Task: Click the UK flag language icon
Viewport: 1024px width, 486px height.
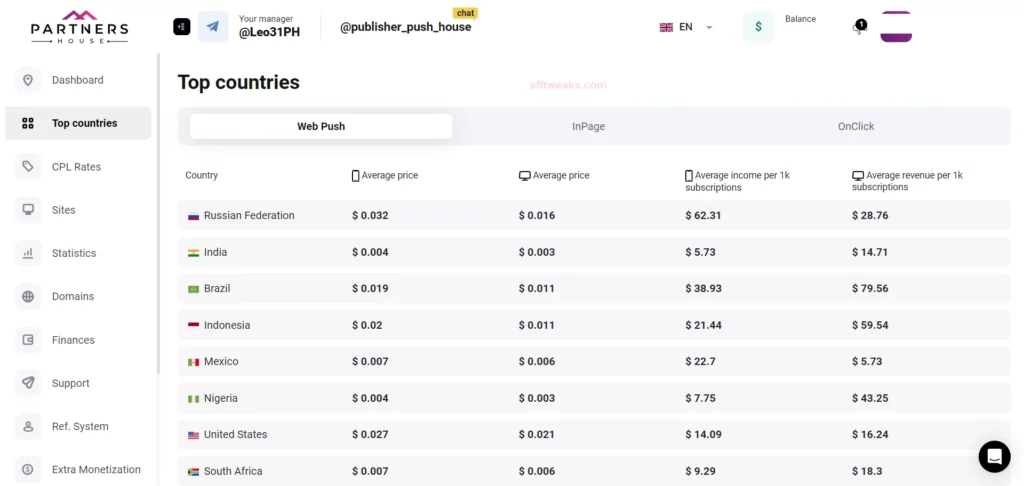Action: click(666, 27)
